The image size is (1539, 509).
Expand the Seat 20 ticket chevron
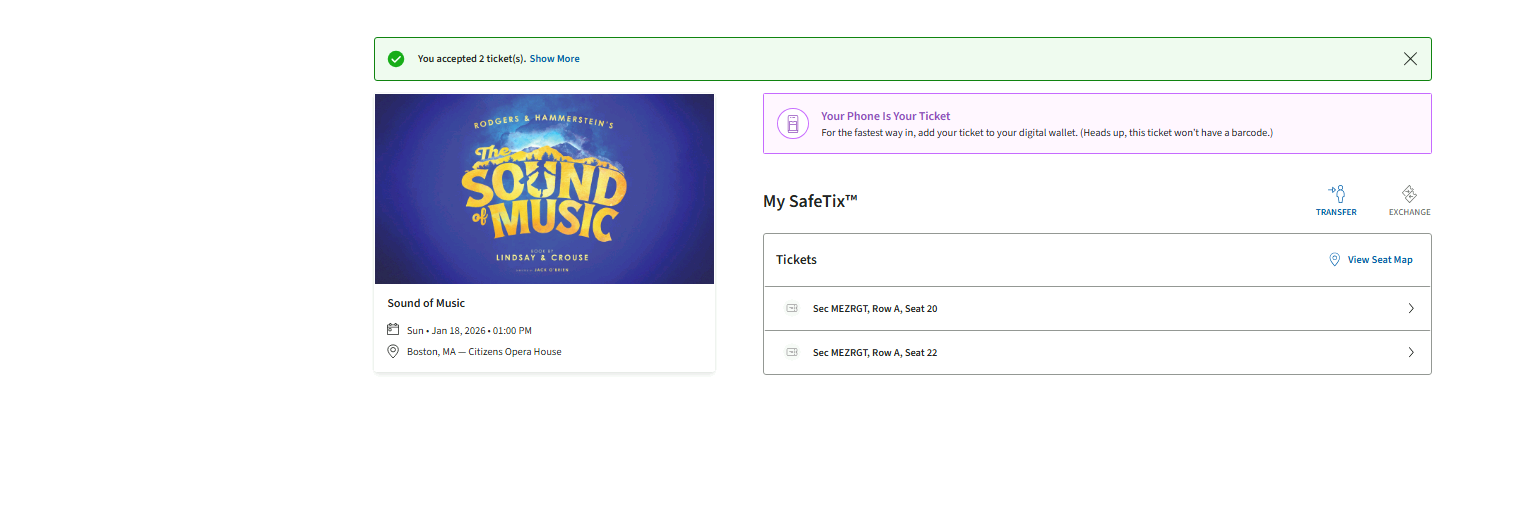click(x=1411, y=309)
